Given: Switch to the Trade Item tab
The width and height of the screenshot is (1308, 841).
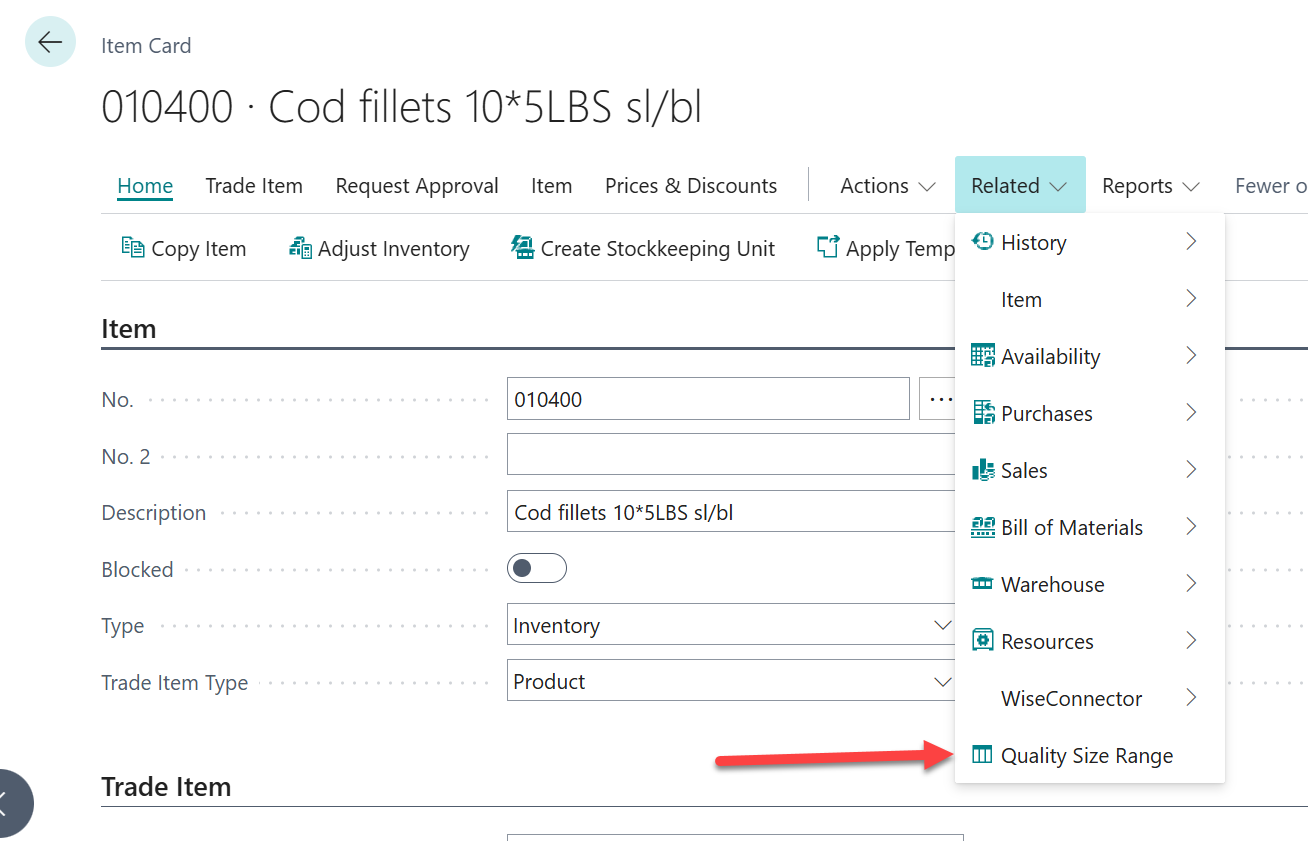Looking at the screenshot, I should [x=254, y=186].
